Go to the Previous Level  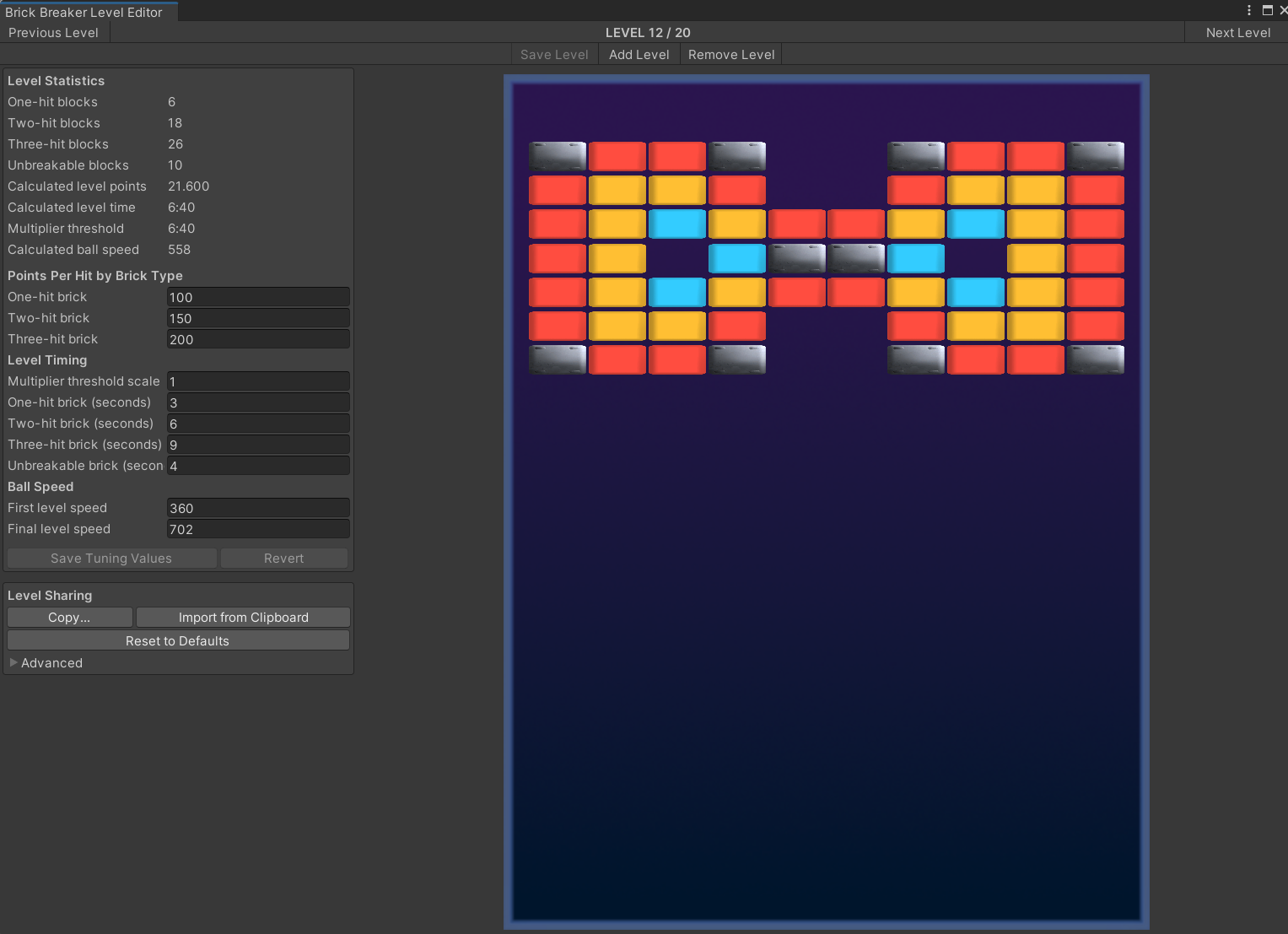[54, 33]
